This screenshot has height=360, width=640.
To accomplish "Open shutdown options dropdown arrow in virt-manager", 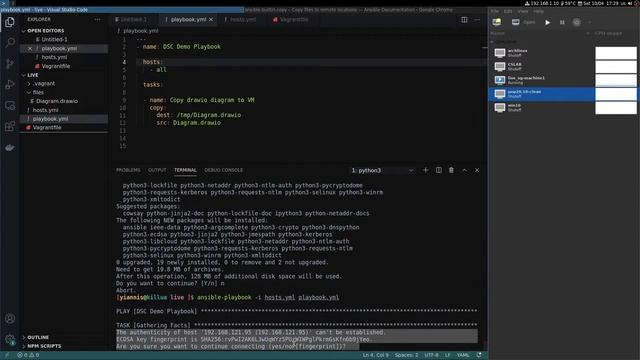I will [589, 22].
